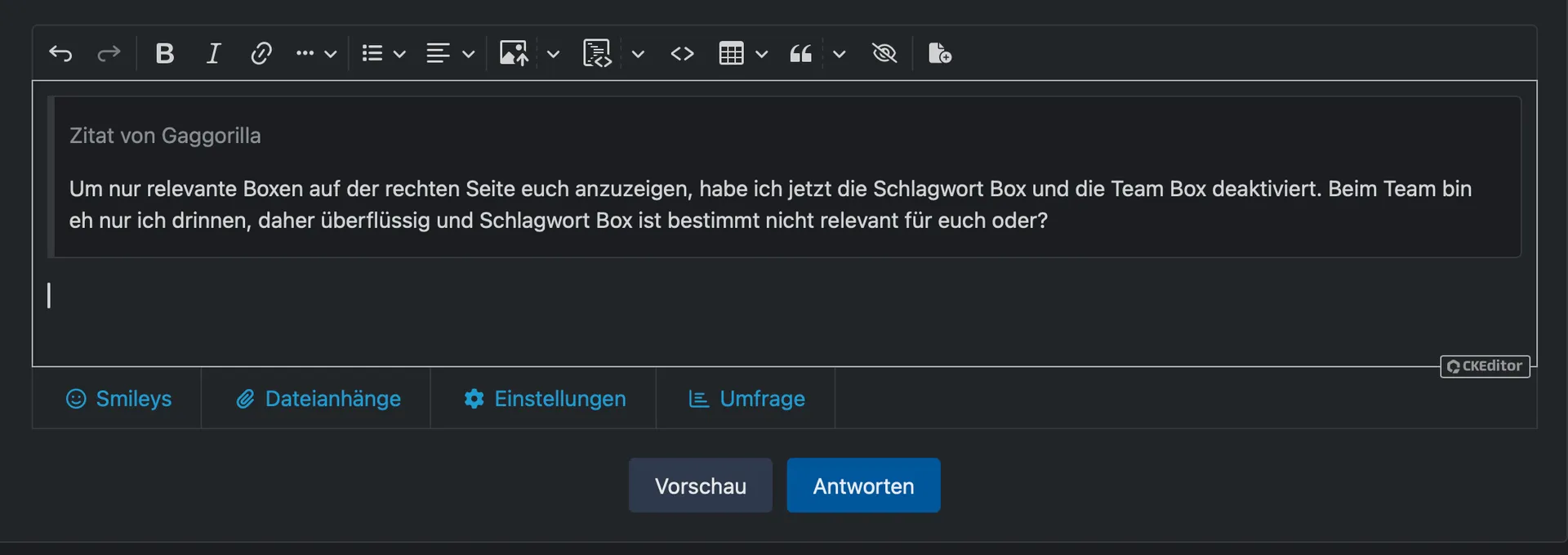
Task: Click the image upload icon
Action: click(x=514, y=54)
